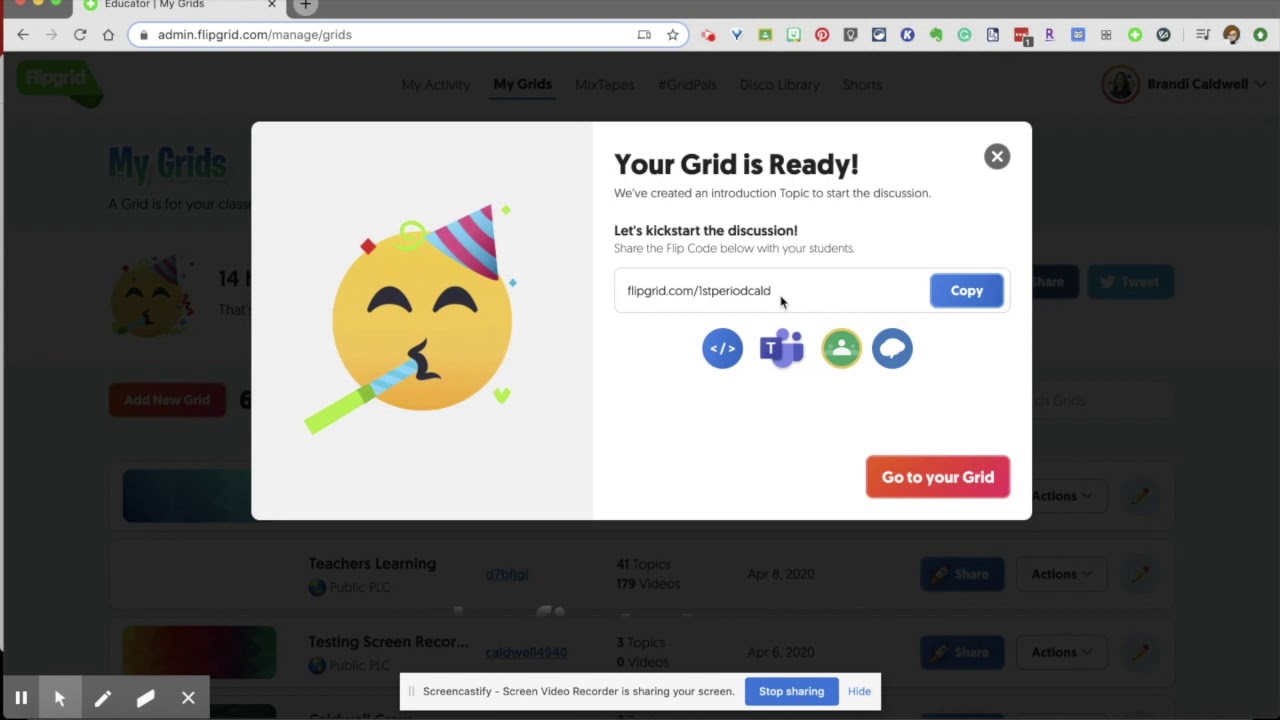
Task: Open the Screencastify extension icon
Action: 708,34
